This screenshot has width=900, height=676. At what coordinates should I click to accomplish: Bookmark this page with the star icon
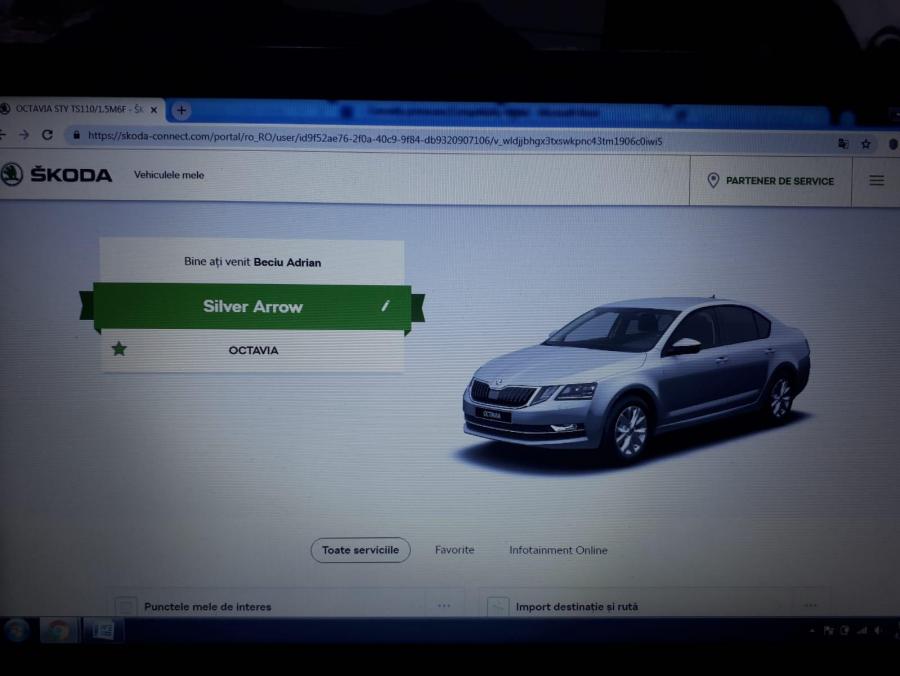tap(866, 143)
